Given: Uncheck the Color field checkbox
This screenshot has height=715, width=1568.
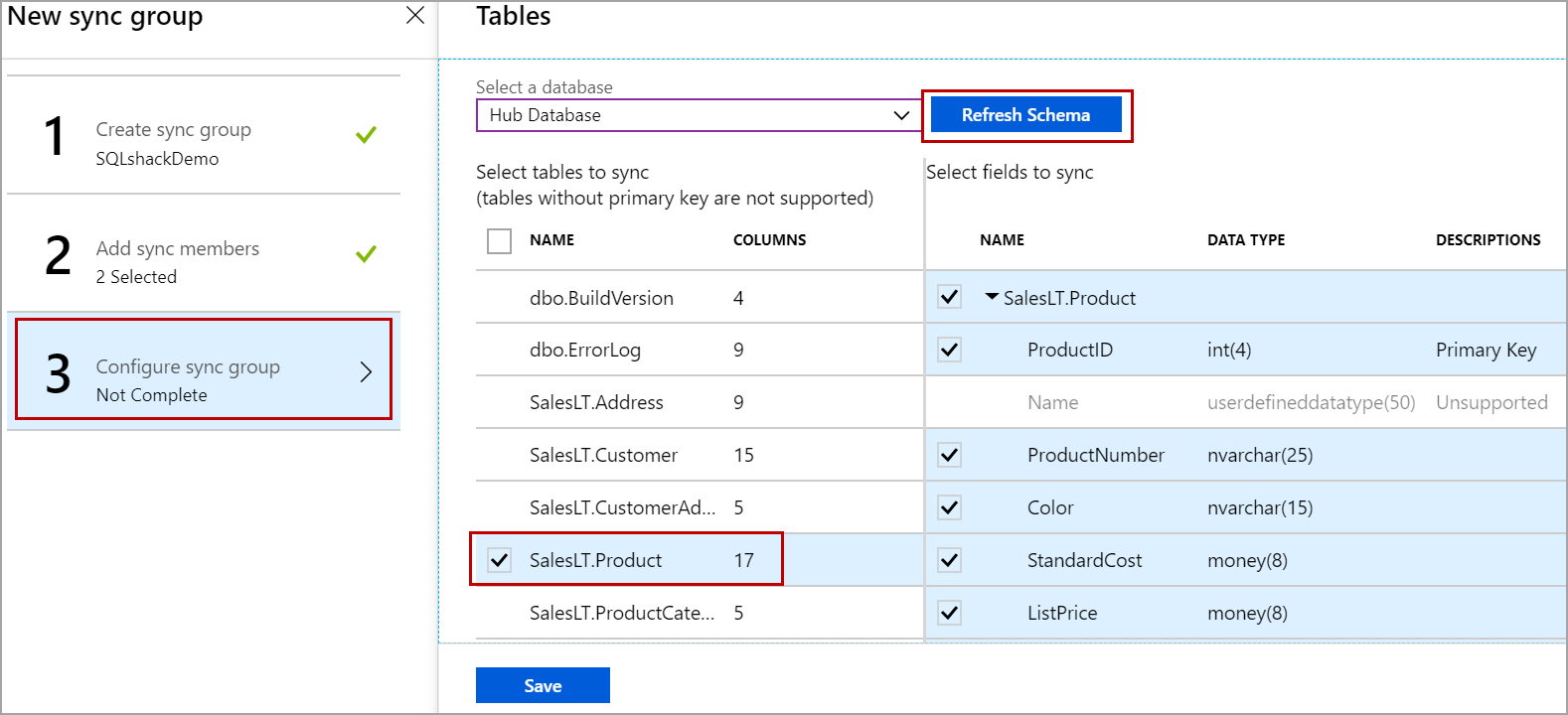Looking at the screenshot, I should pyautogui.click(x=950, y=507).
